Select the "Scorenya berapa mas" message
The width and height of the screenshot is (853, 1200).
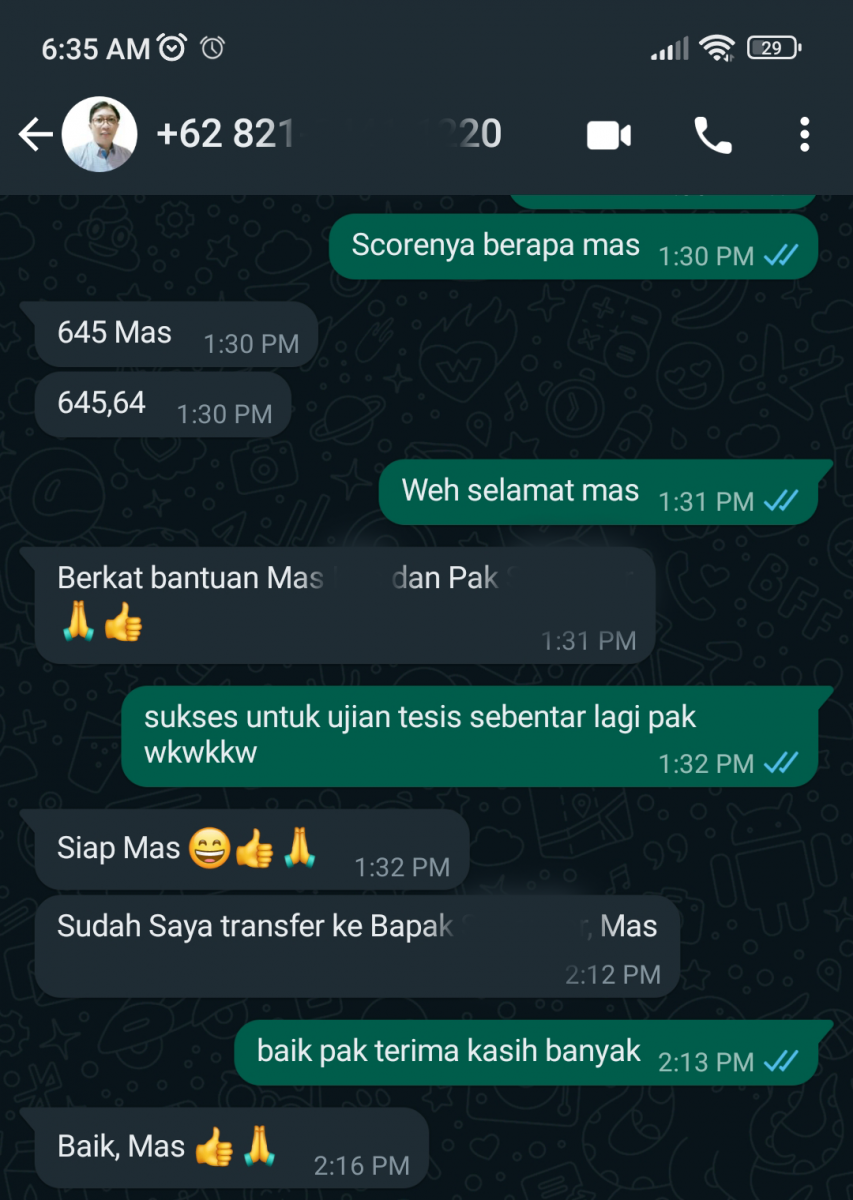tap(574, 248)
